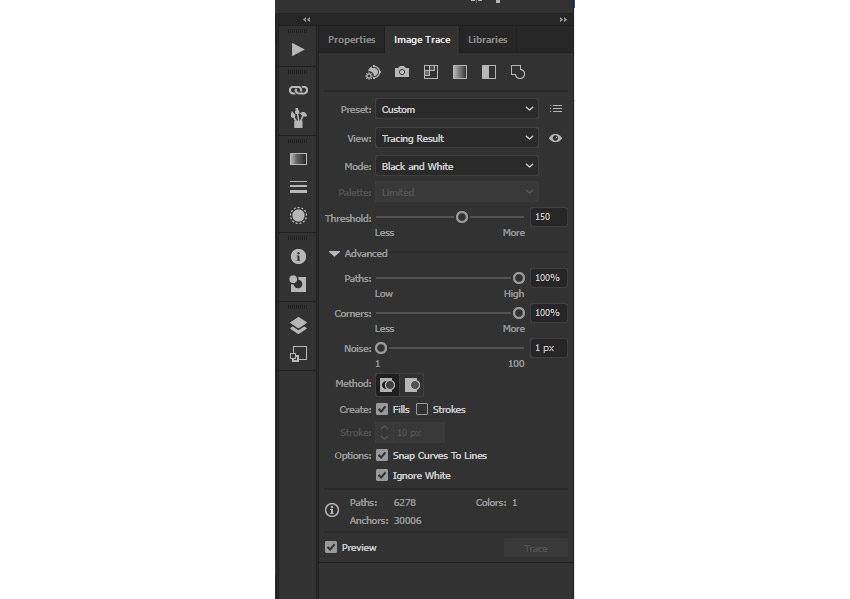Switch to the Libraries tab
850x599 pixels.
487,40
